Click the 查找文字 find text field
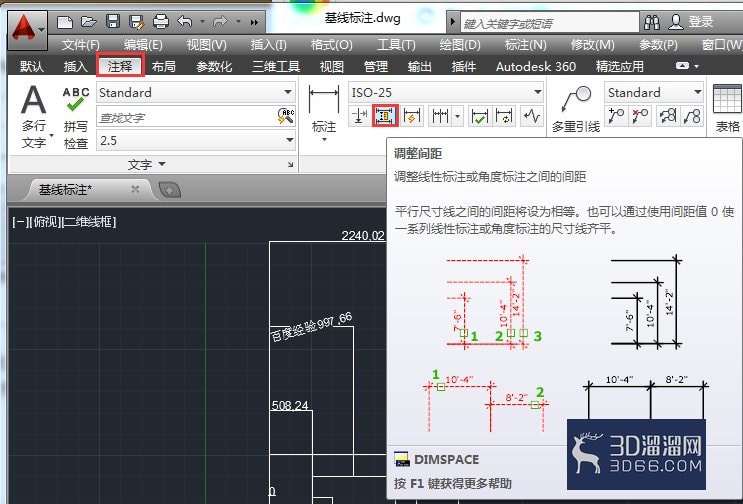 click(185, 117)
